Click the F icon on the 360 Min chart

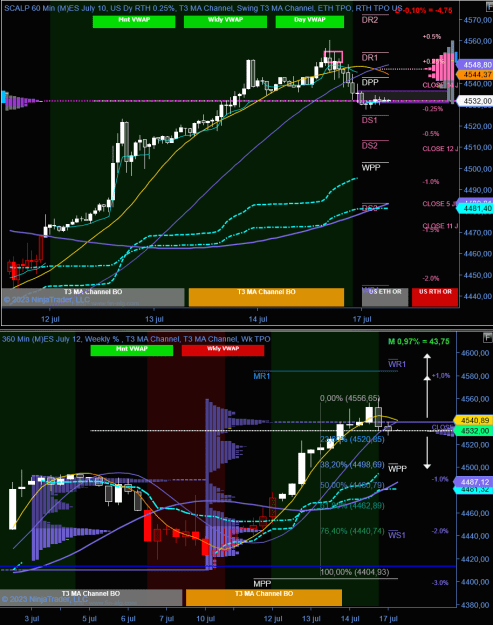488,338
